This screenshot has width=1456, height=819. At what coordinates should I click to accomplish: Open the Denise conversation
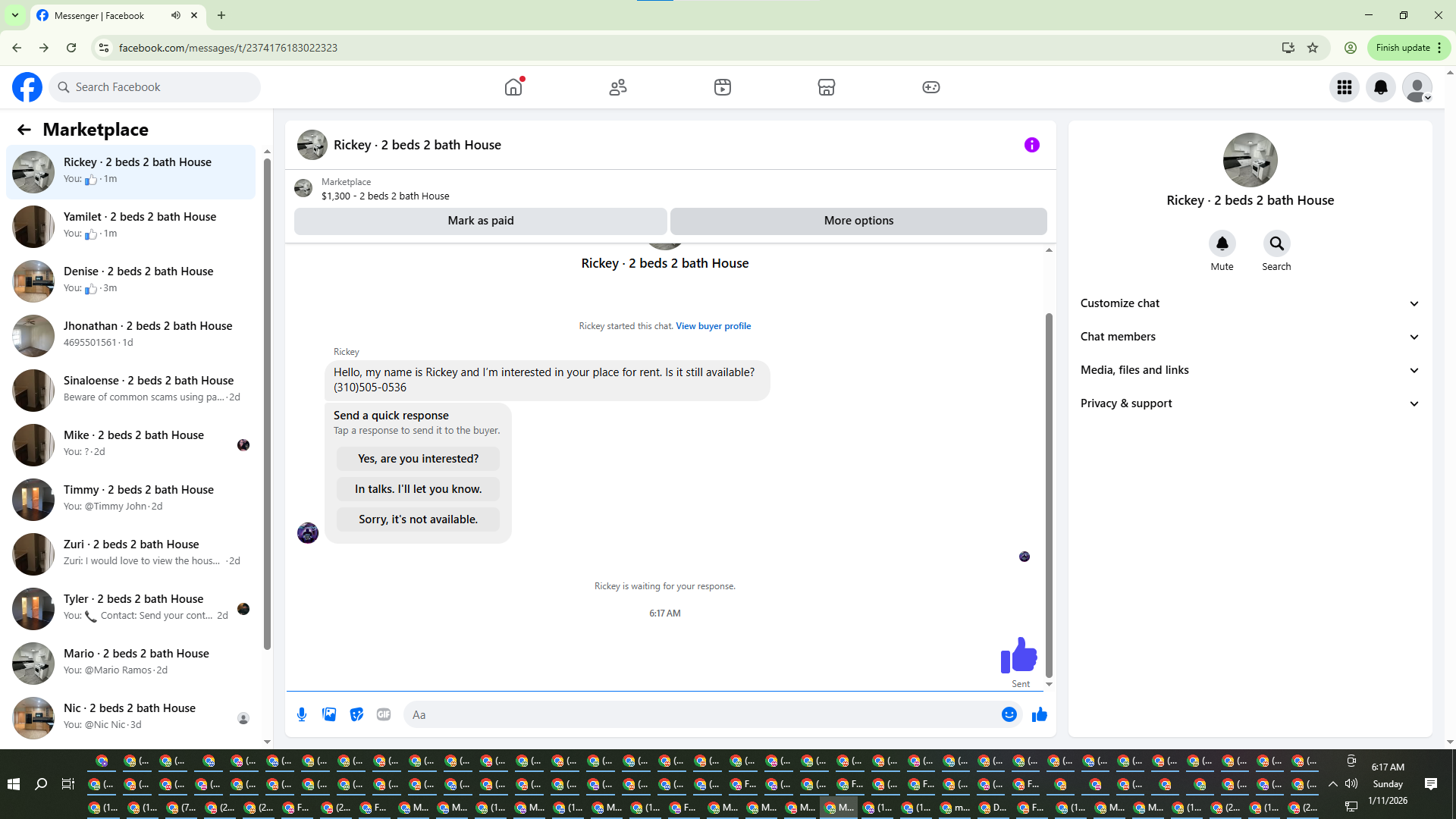pos(131,281)
